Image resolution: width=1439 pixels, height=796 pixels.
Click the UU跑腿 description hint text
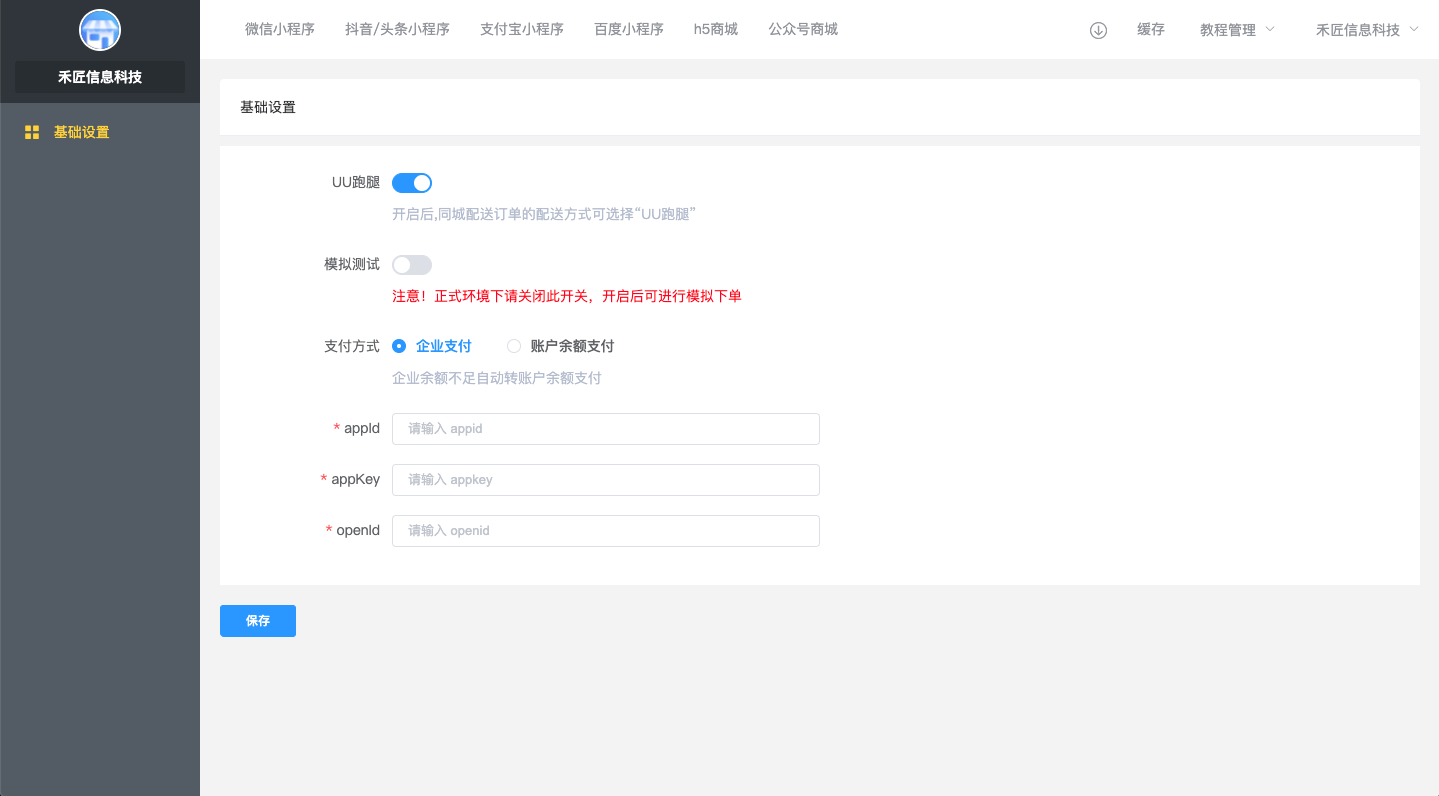tap(543, 214)
